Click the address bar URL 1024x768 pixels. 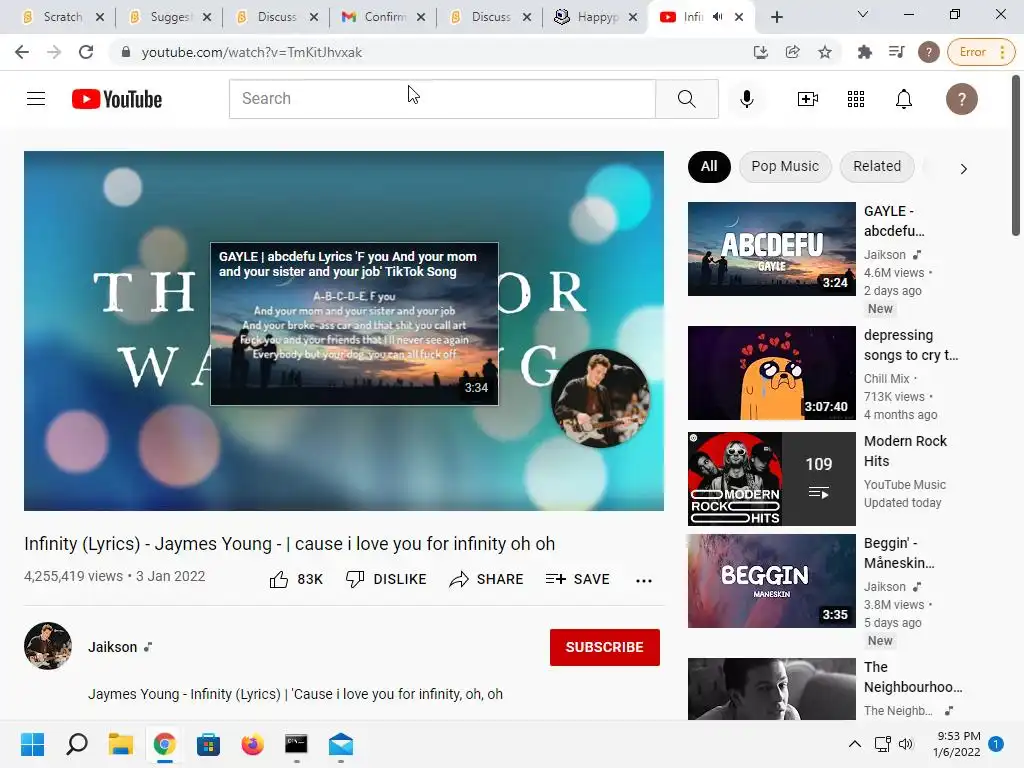[x=251, y=52]
